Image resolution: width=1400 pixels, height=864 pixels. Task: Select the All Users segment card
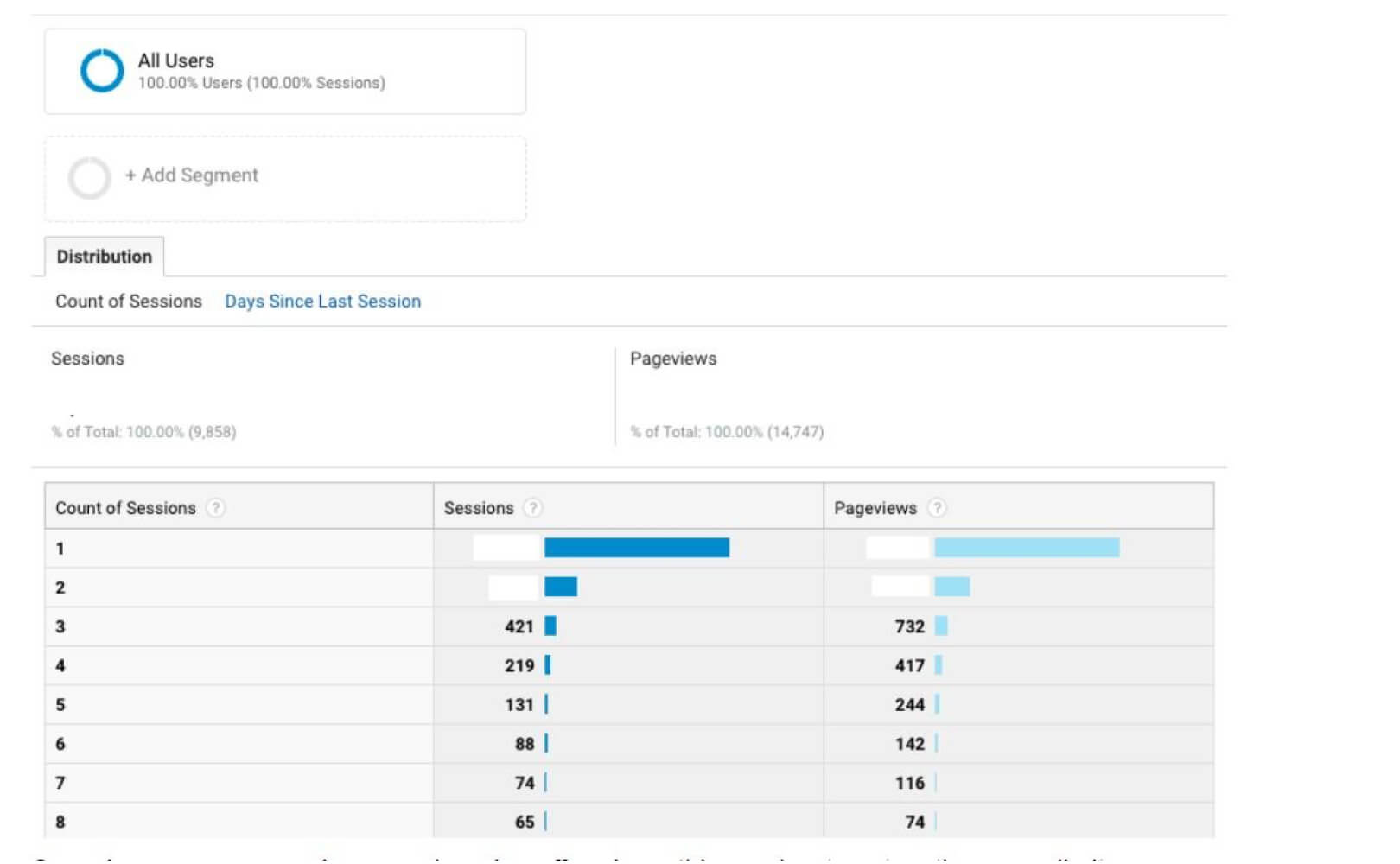tap(285, 72)
